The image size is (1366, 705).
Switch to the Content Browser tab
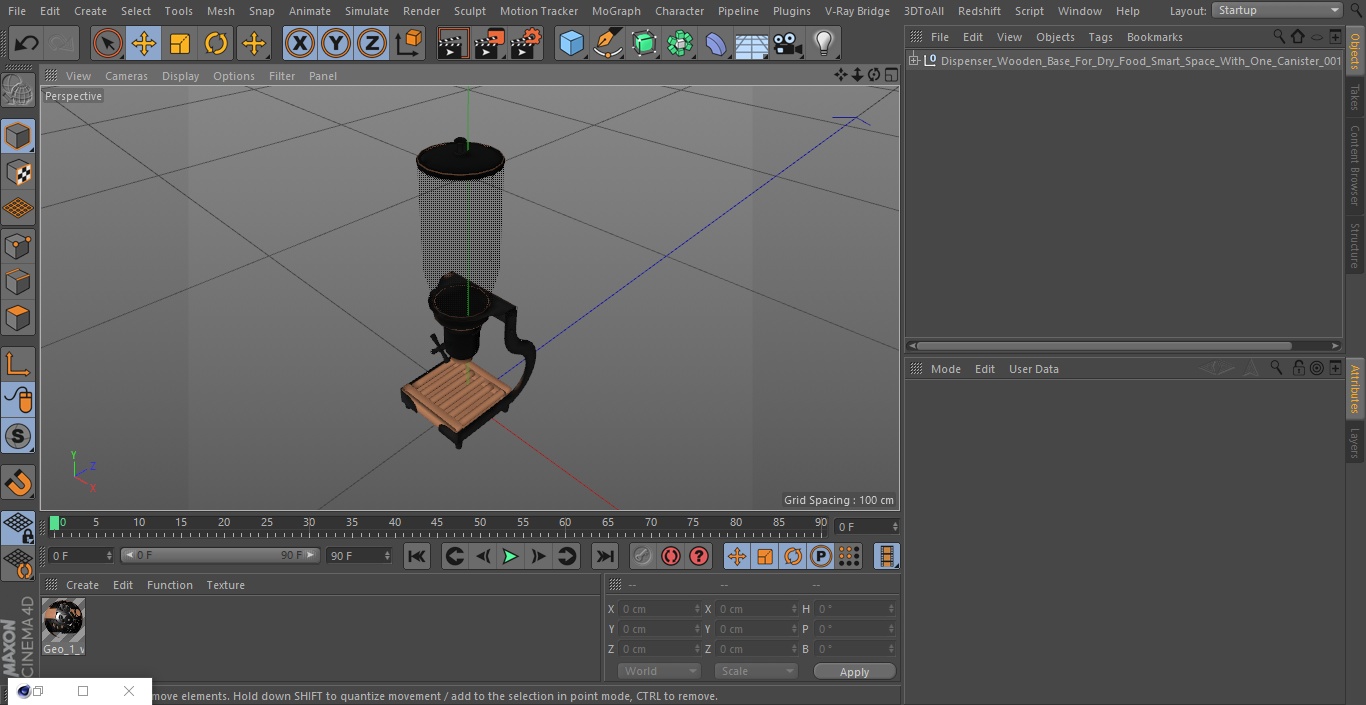pos(1355,165)
